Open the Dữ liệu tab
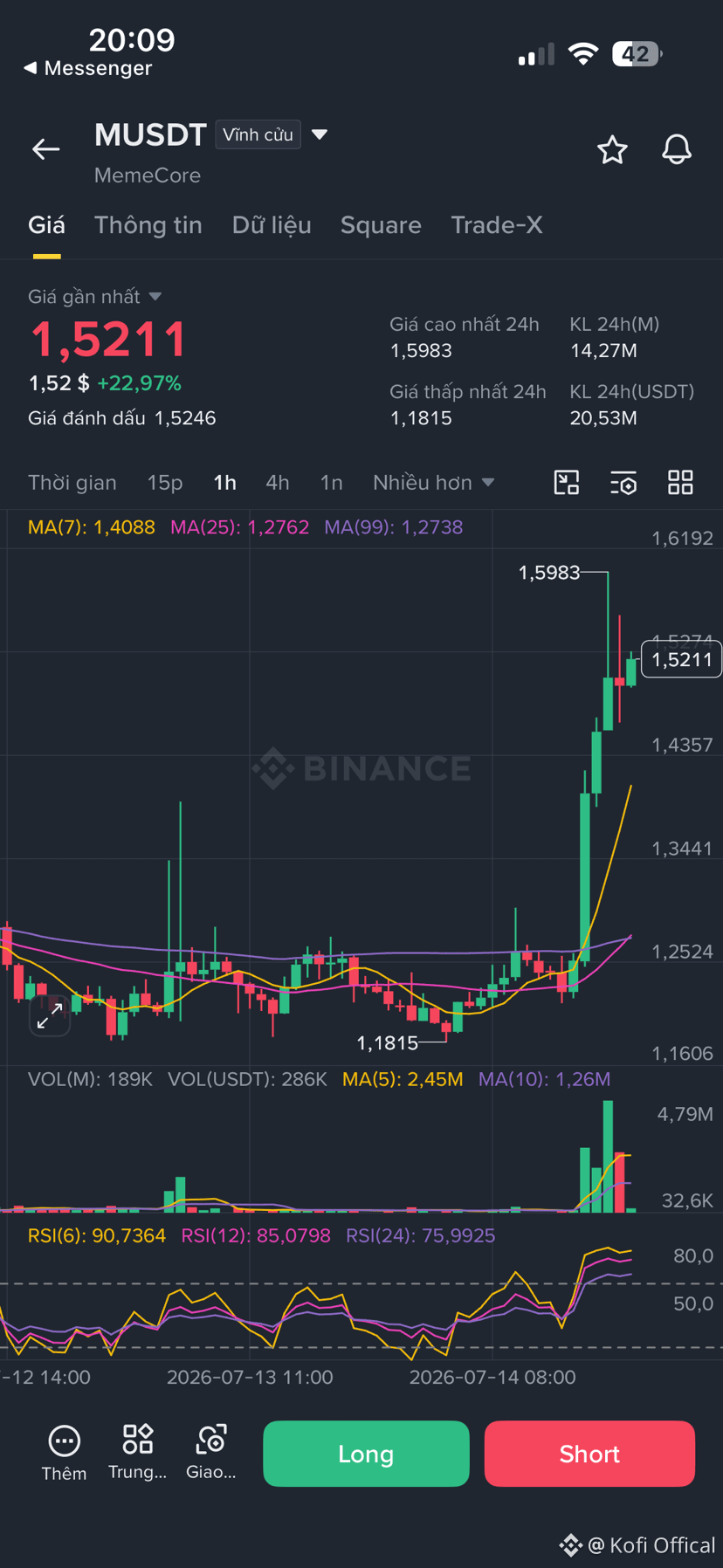This screenshot has width=723, height=1568. coord(272,225)
